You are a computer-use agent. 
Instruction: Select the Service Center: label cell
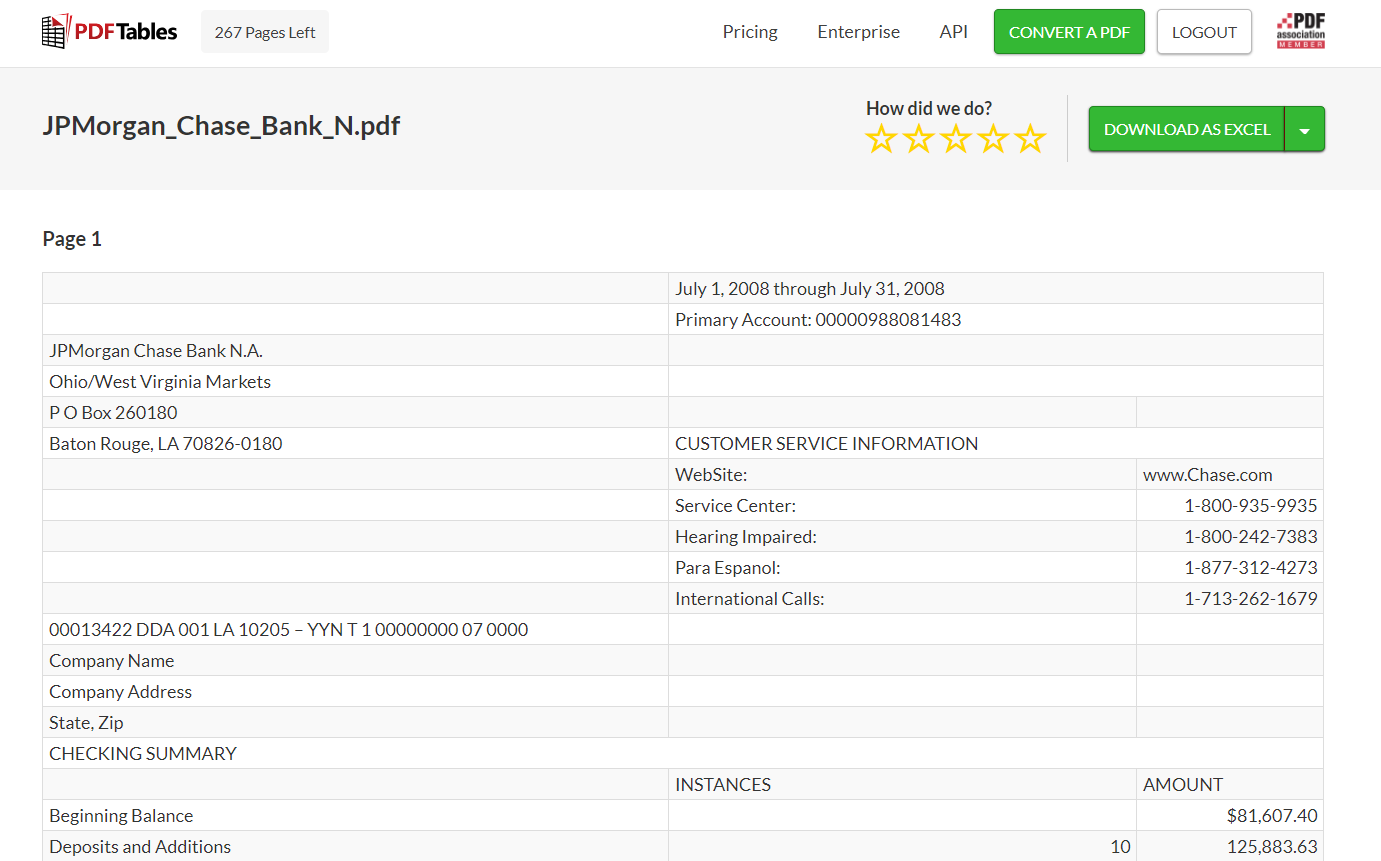[902, 506]
